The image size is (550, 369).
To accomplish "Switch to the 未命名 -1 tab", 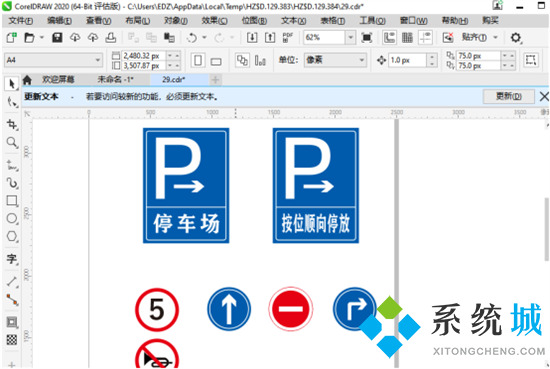I will [x=115, y=80].
